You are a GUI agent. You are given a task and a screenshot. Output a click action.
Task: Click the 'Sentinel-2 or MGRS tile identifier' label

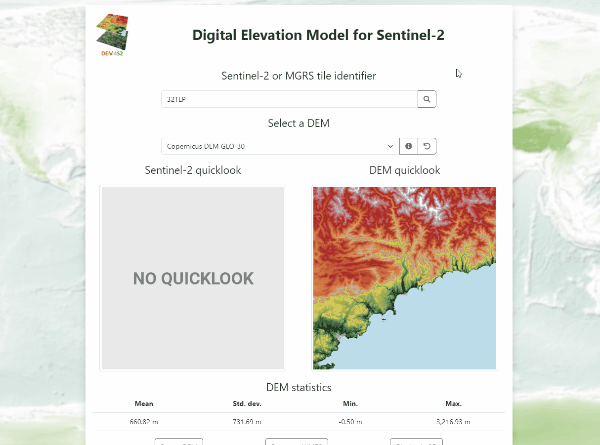(x=298, y=76)
